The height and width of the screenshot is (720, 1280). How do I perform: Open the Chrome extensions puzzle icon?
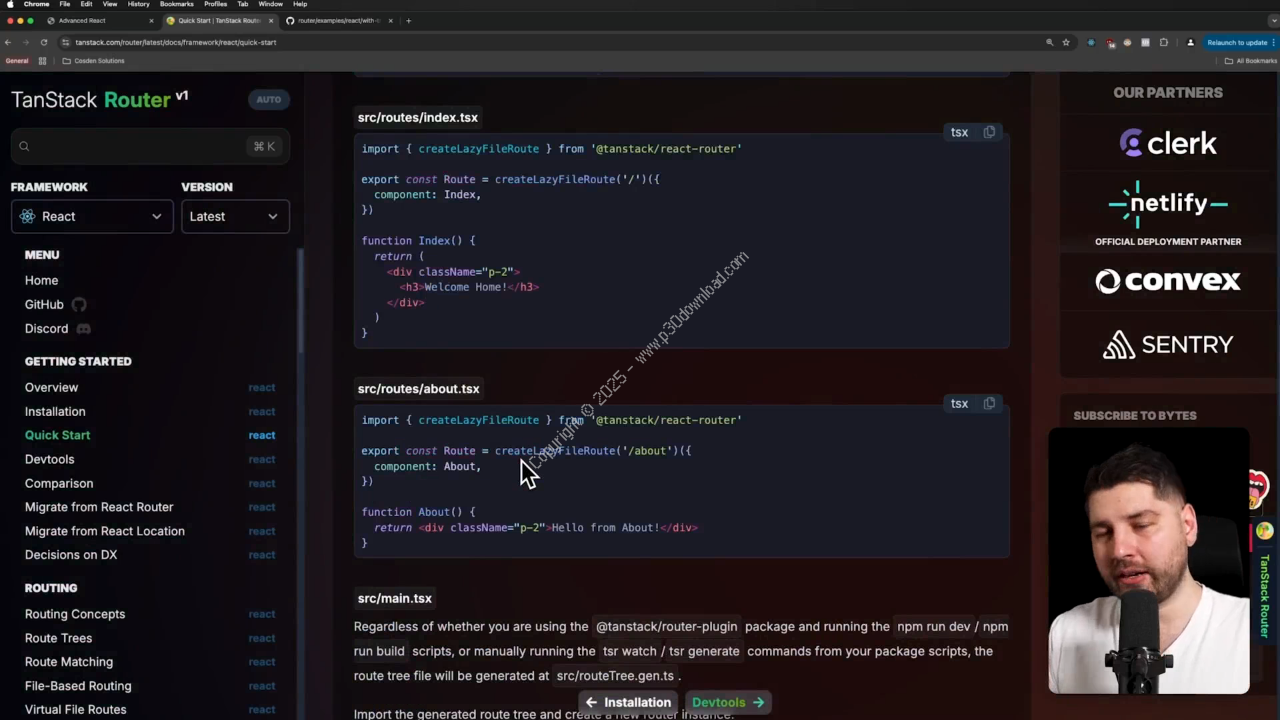1164,42
